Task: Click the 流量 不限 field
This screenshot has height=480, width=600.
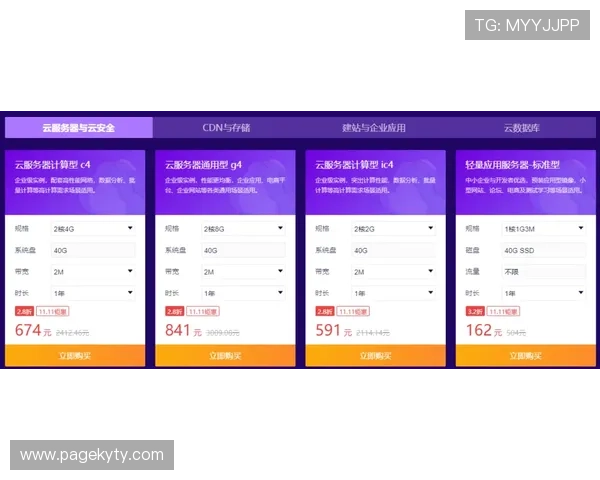Action: tap(544, 271)
